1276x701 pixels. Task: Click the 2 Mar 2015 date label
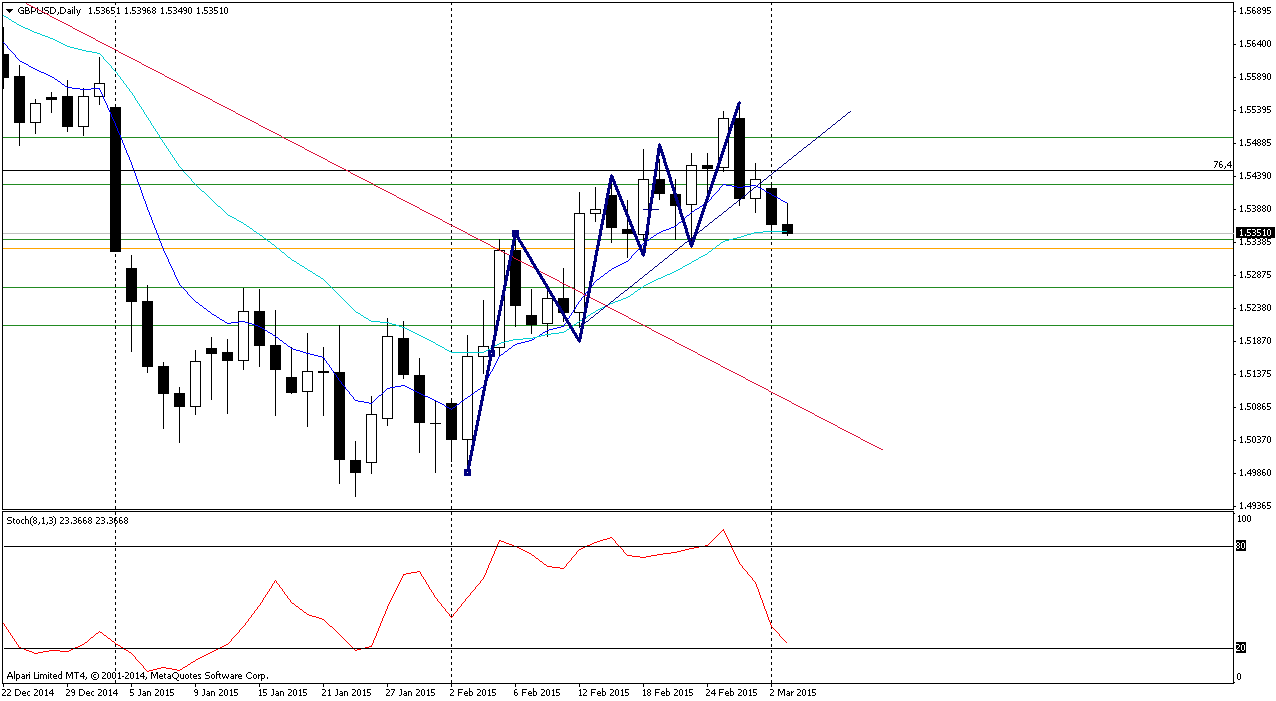(793, 692)
